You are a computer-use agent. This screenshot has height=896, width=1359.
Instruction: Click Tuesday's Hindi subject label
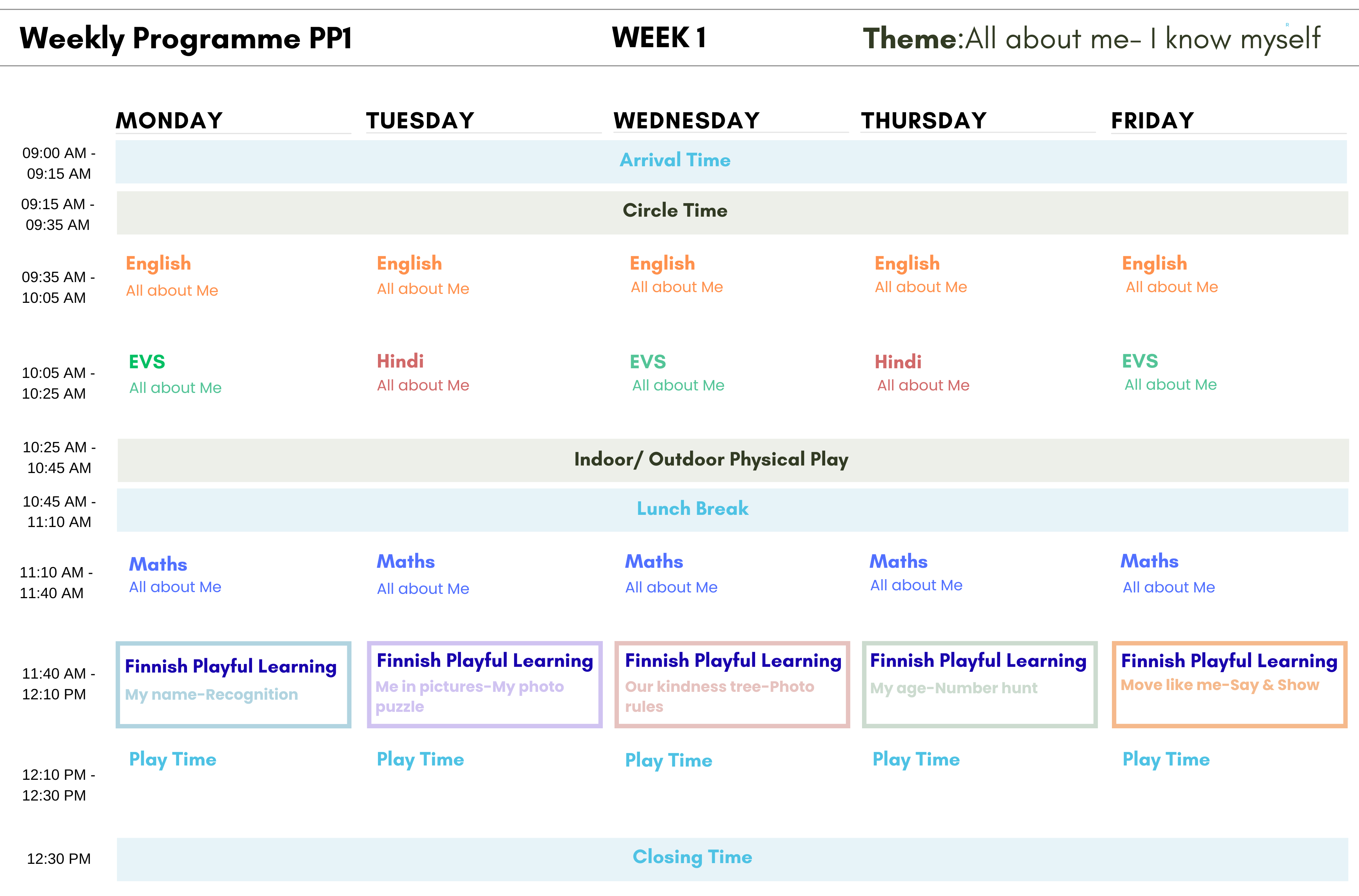pos(400,361)
